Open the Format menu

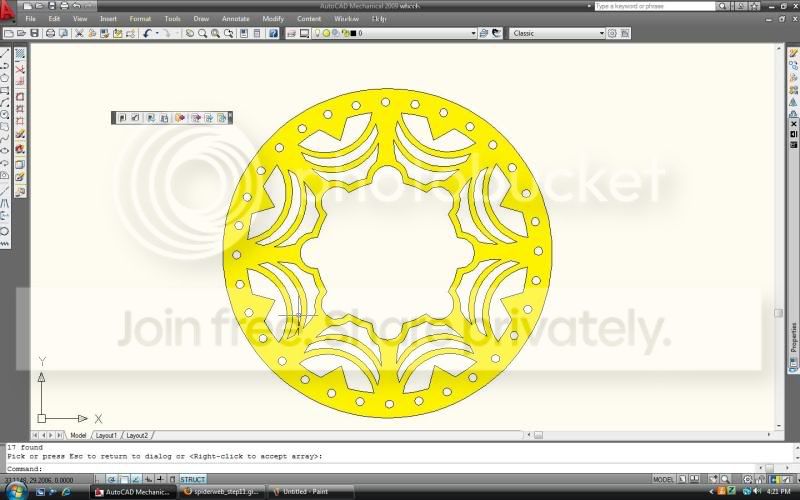click(x=140, y=19)
